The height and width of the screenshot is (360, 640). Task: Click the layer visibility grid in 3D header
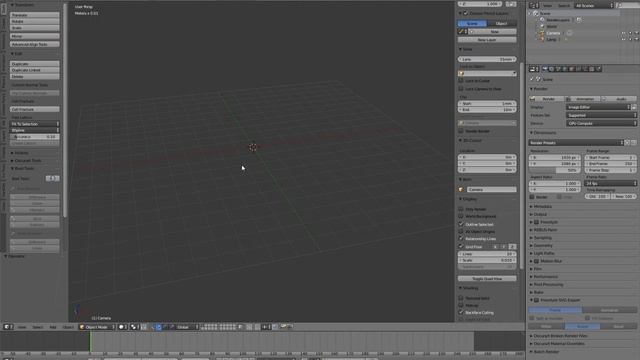[x=218, y=327]
